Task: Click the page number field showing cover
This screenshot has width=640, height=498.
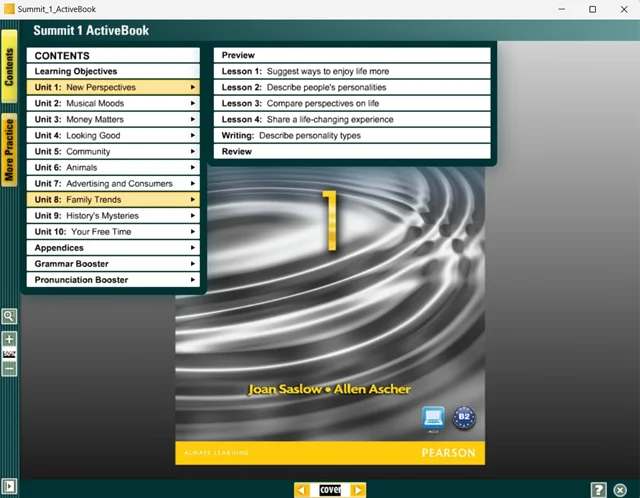Action: tap(330, 490)
